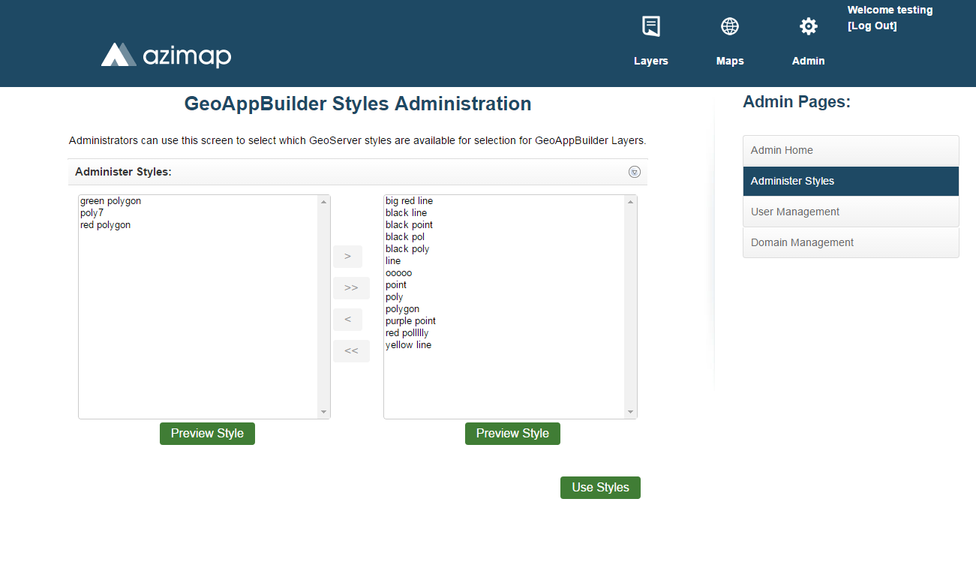The image size is (976, 565).
Task: Open the Layers page icon
Action: pos(651,27)
